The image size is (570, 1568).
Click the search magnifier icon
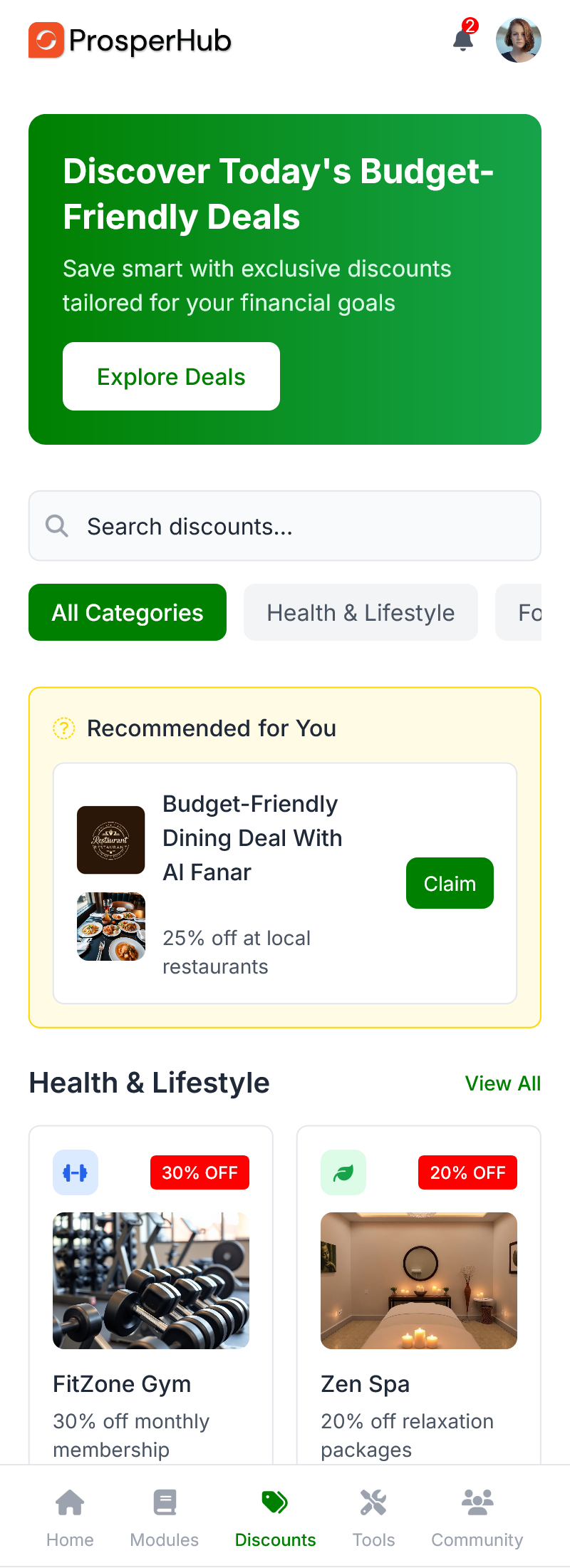(x=57, y=526)
